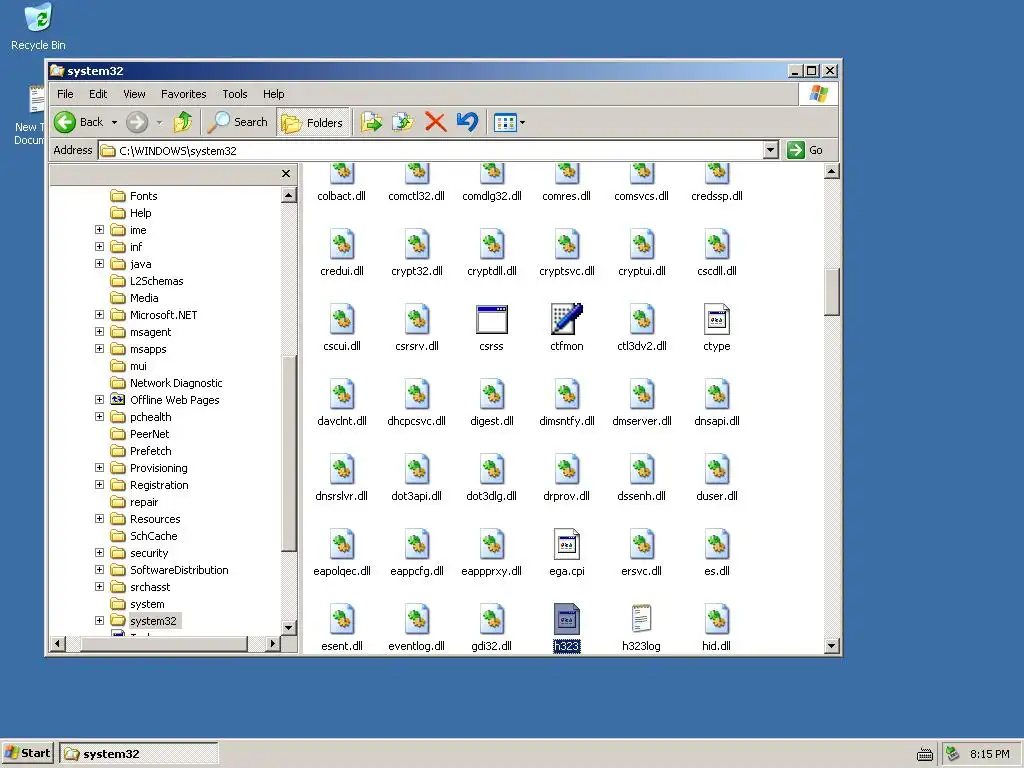Select the hid.dll icon
1024x768 pixels.
pos(716,618)
